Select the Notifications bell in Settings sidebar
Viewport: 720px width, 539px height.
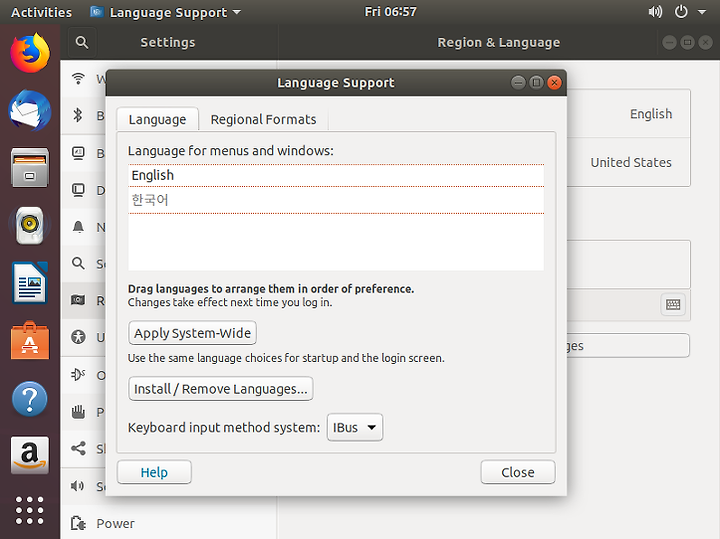pyautogui.click(x=79, y=227)
